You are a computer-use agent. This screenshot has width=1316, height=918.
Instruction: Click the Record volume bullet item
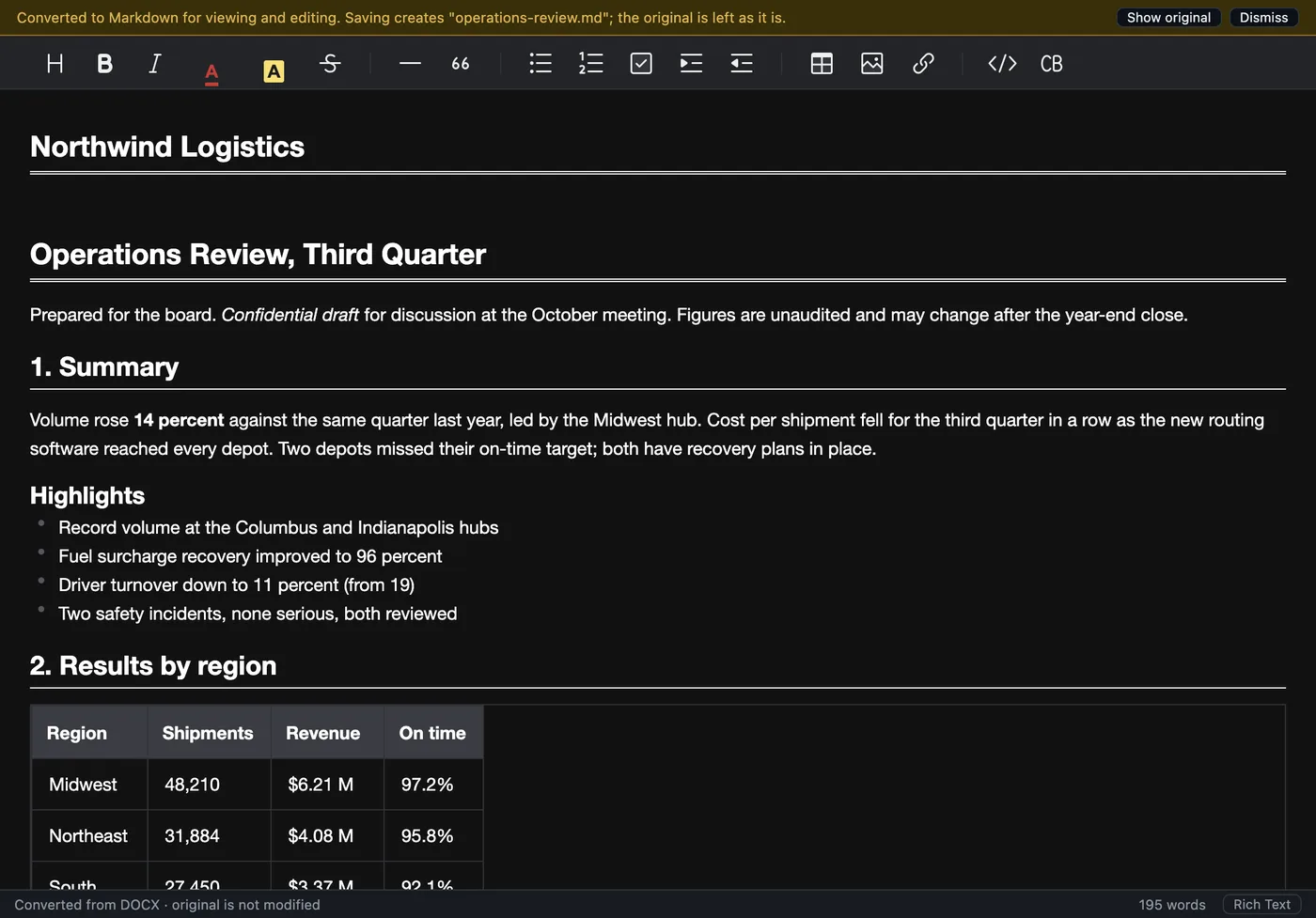(278, 528)
